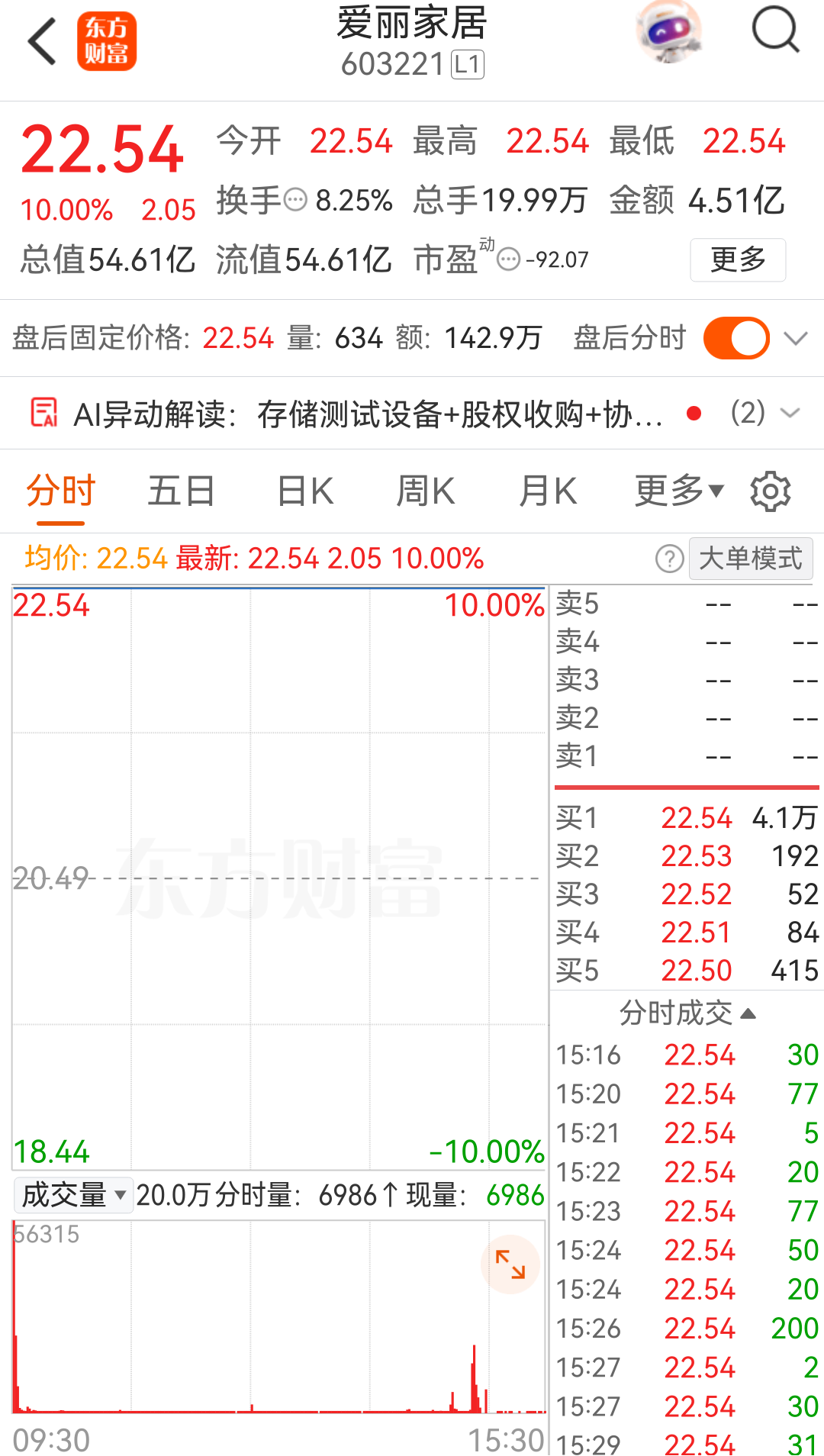Tap the 卖5 empty order row
Viewport: 824px width, 1456px height.
pyautogui.click(x=687, y=604)
